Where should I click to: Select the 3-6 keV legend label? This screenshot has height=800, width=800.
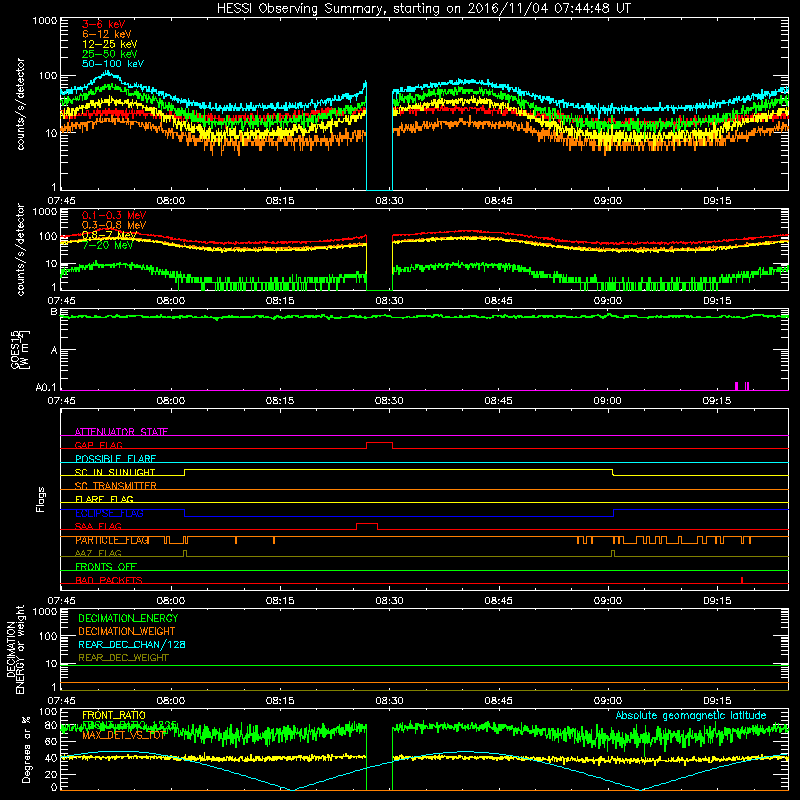104,24
